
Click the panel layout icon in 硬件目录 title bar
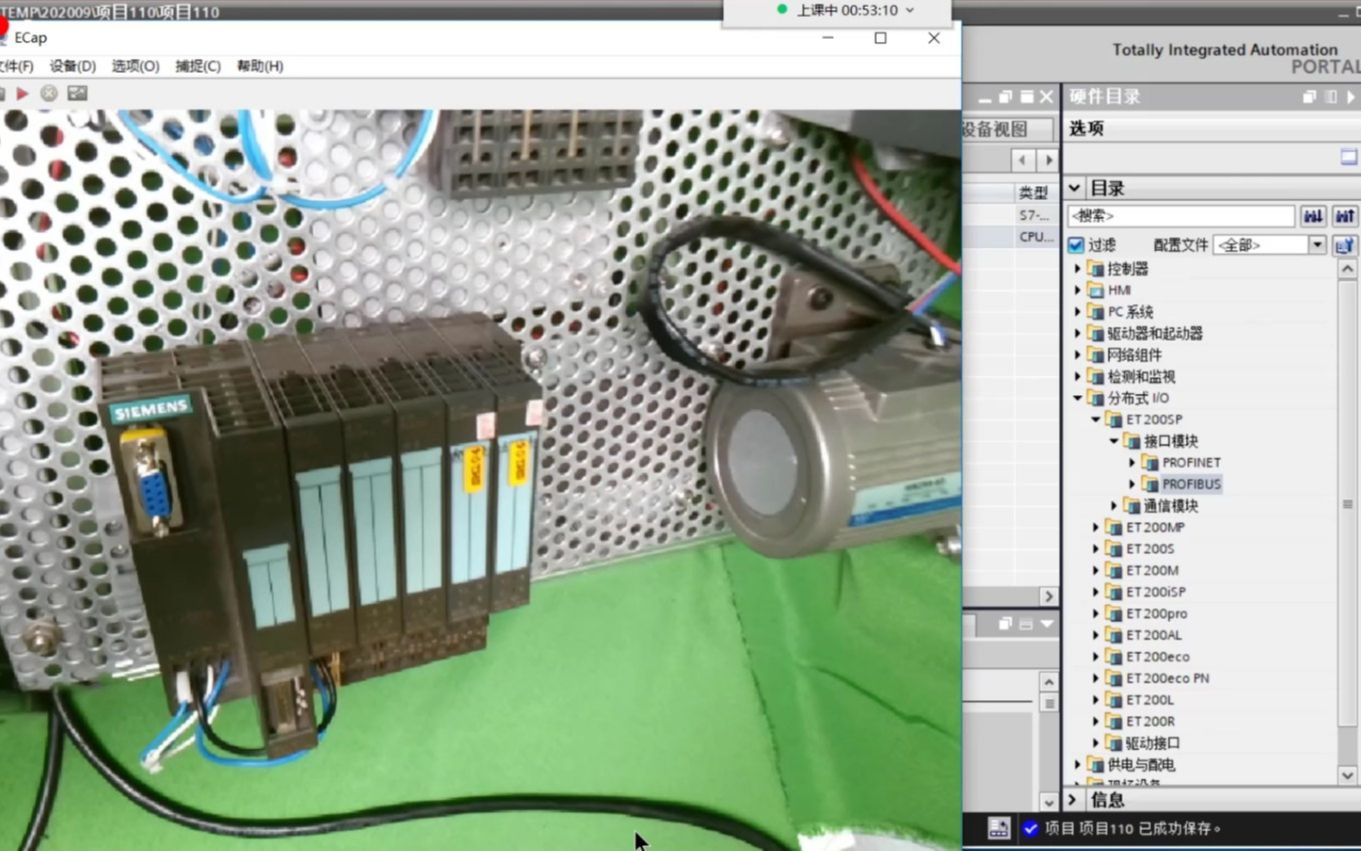[1330, 97]
